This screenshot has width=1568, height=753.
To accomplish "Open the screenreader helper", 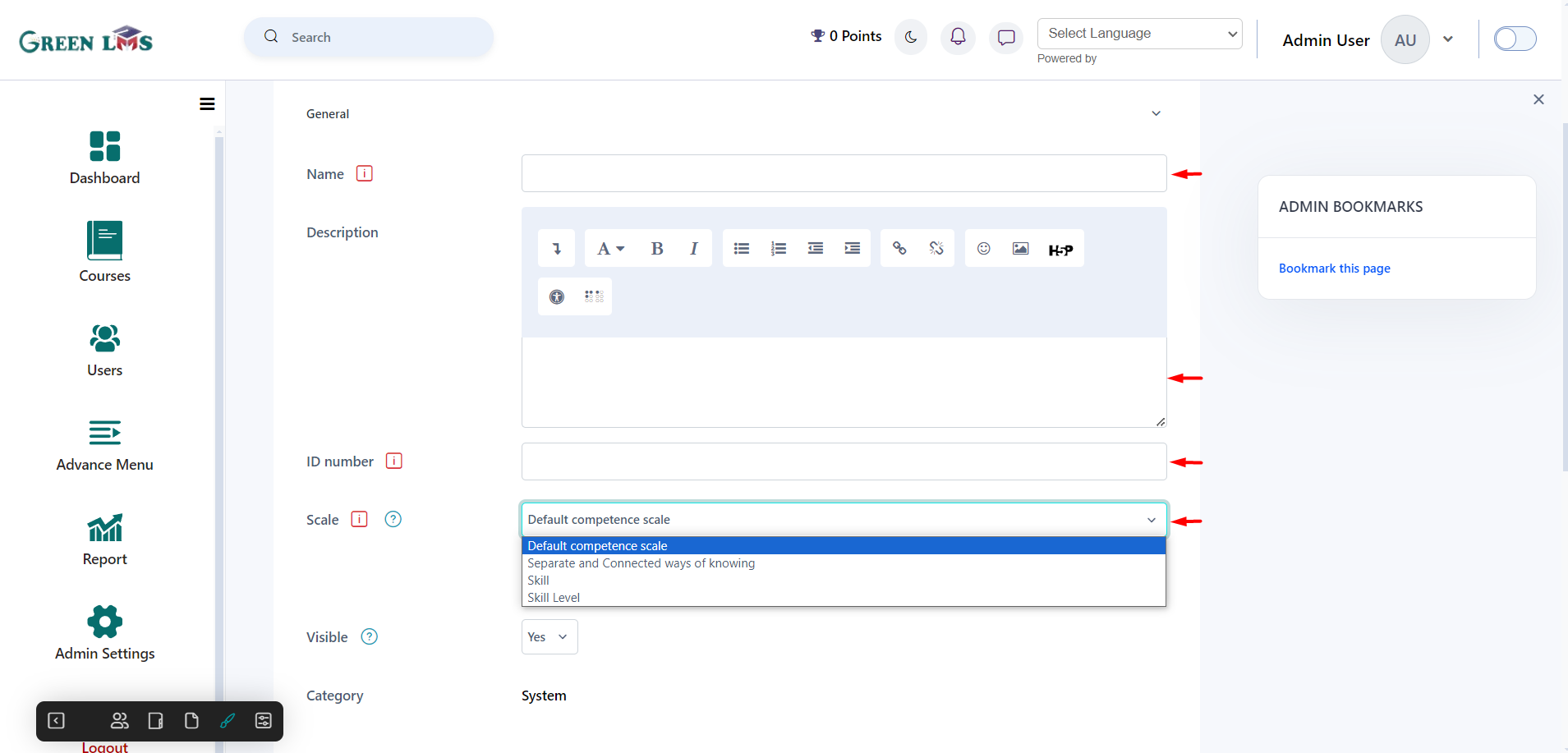I will pyautogui.click(x=594, y=296).
